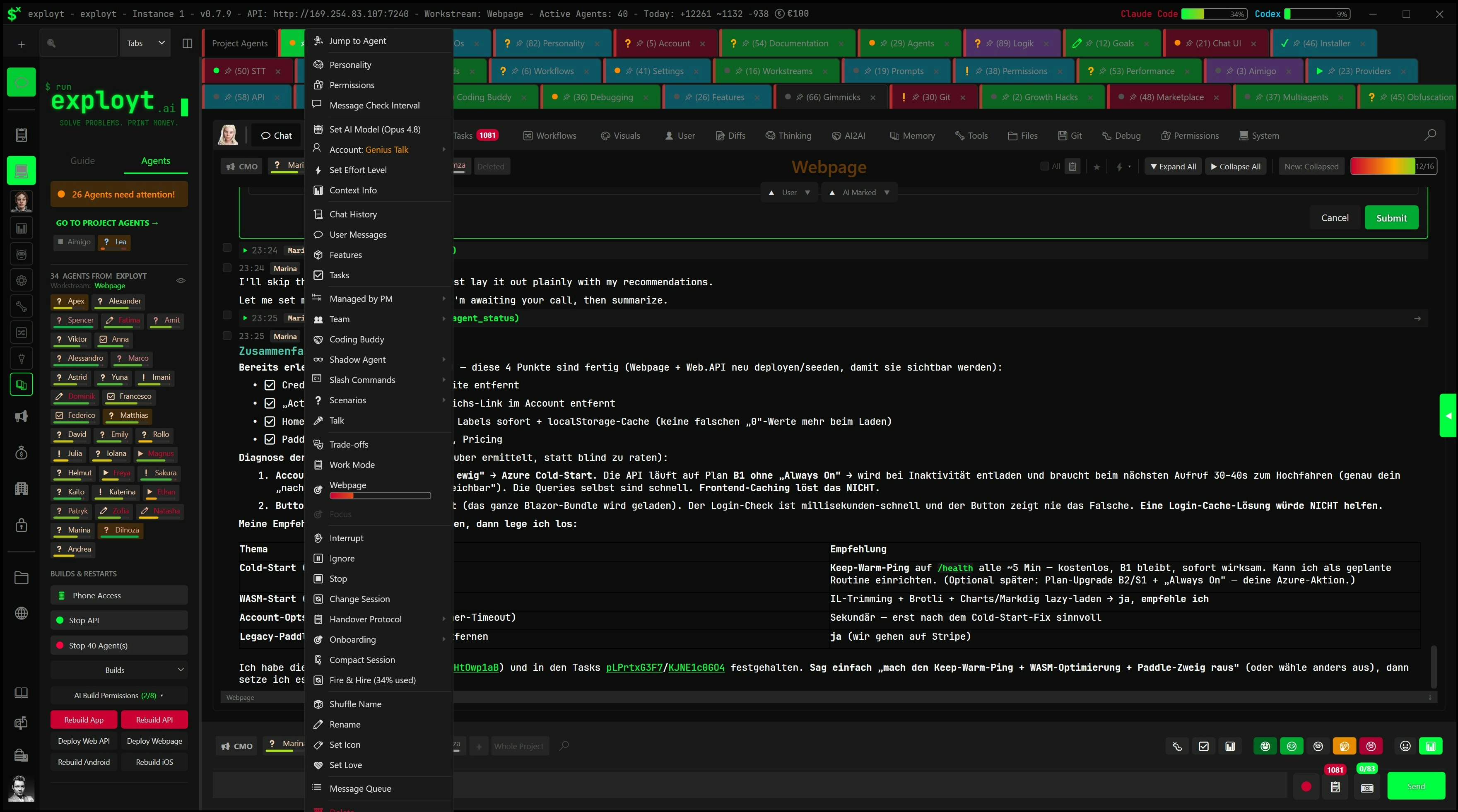This screenshot has width=1458, height=812.
Task: Toggle checkbox beside 23:25 Marina message
Action: click(x=227, y=335)
